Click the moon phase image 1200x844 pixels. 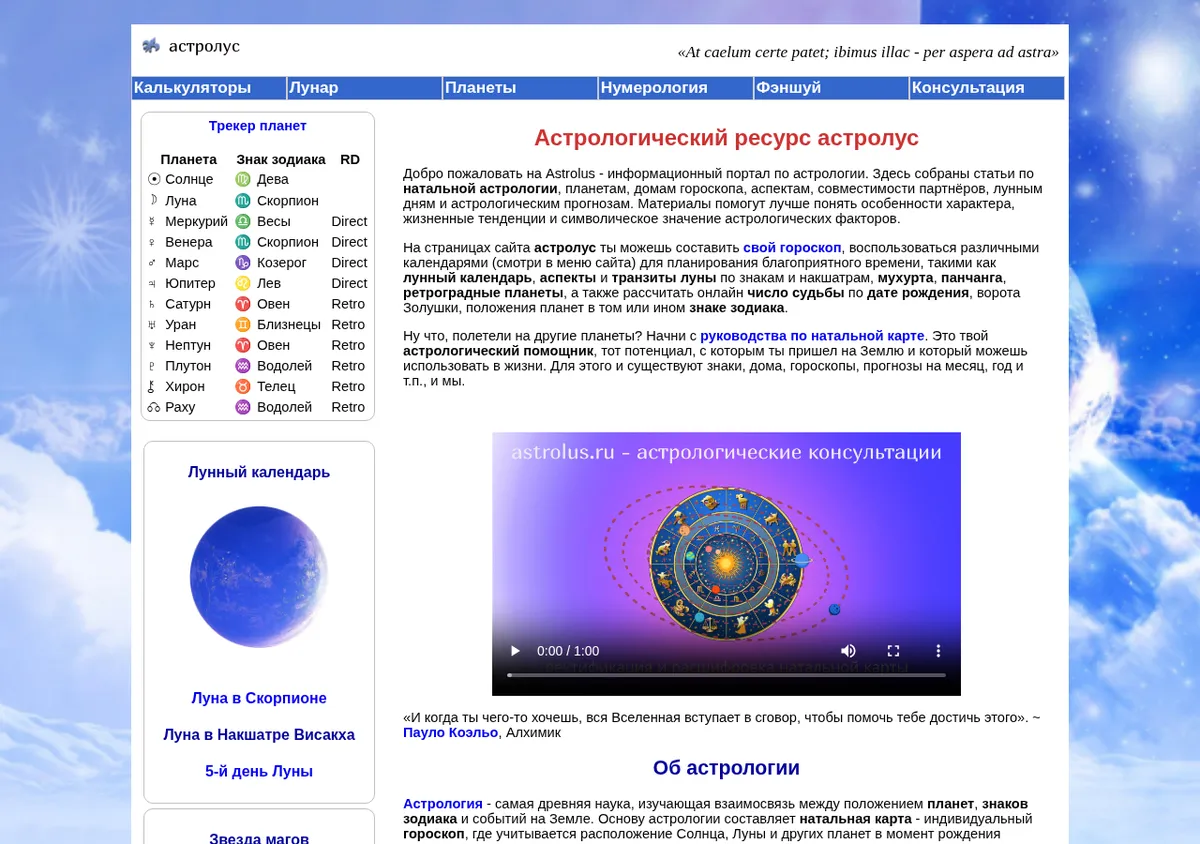(x=259, y=577)
